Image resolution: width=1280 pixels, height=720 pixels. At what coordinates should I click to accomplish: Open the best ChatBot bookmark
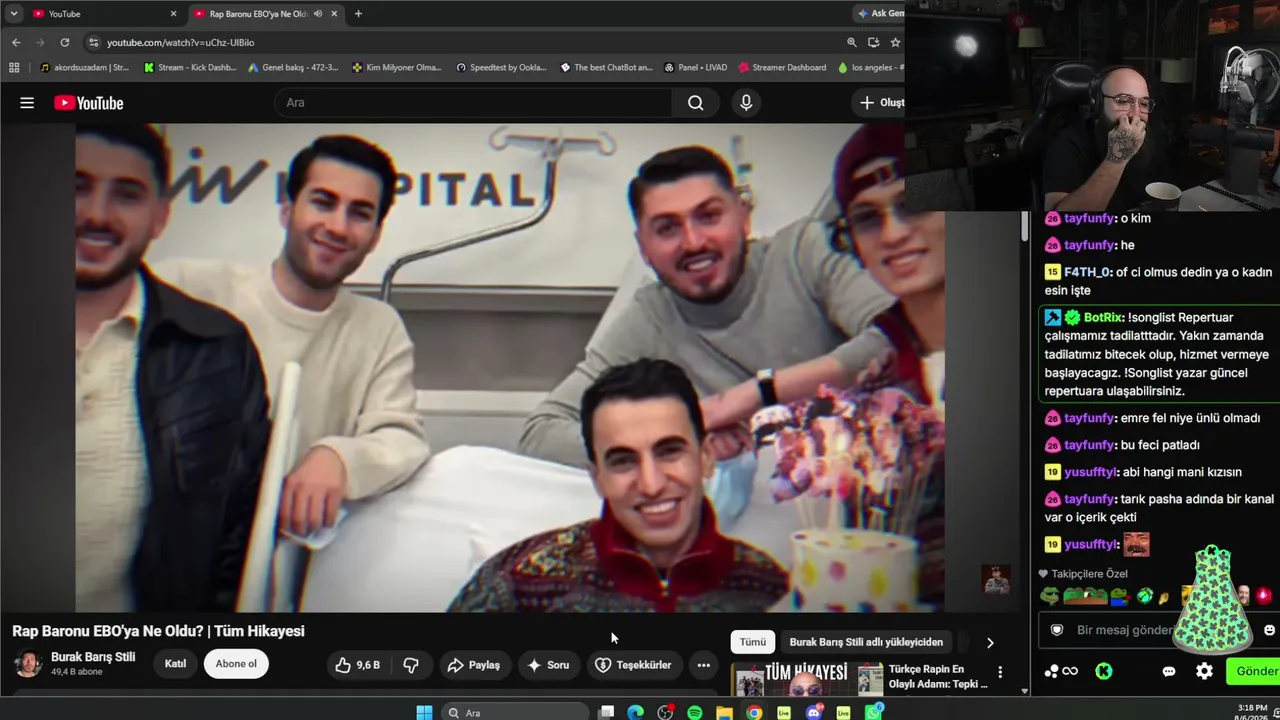tap(606, 67)
